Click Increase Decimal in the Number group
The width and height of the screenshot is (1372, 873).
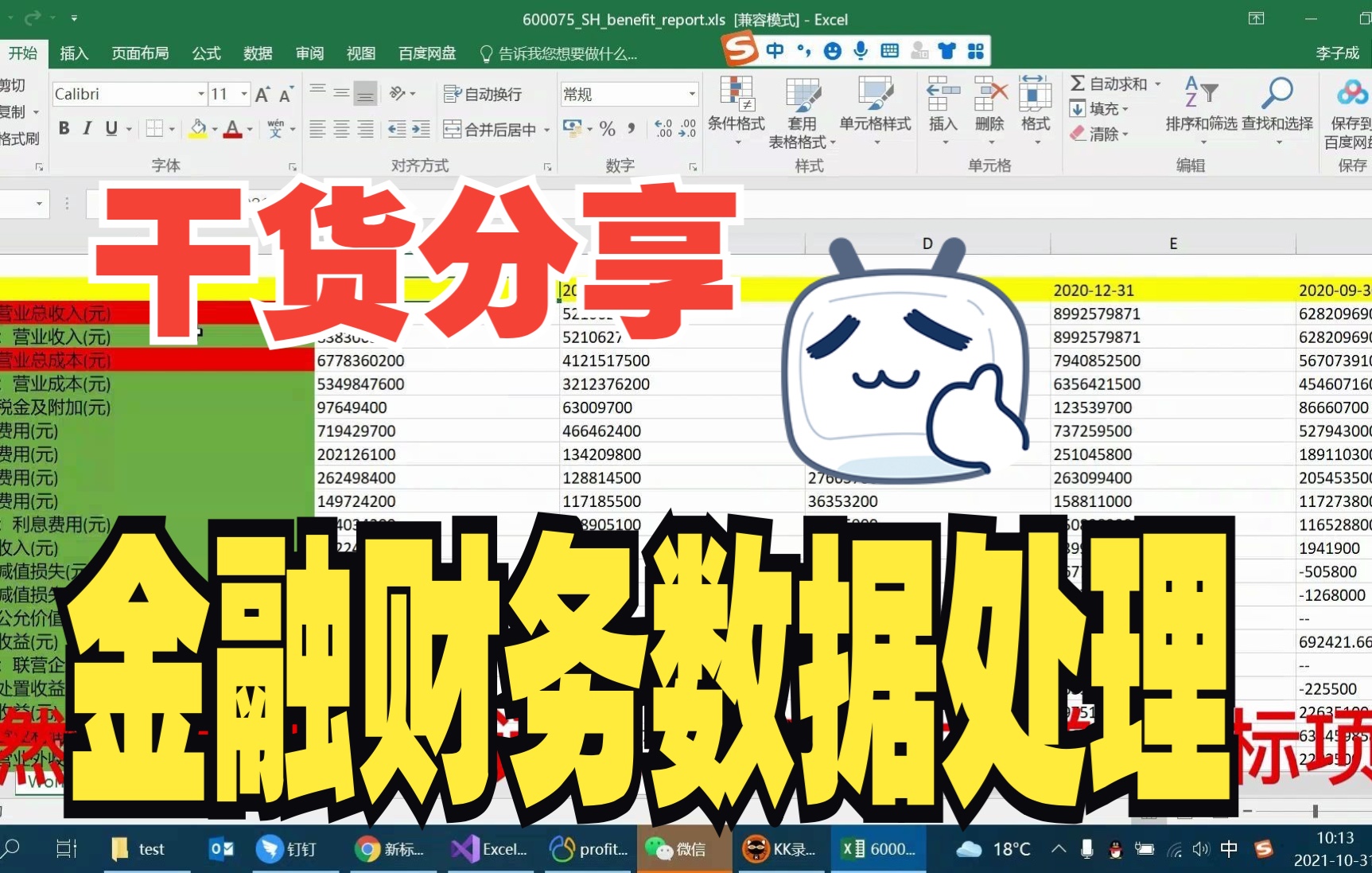[x=663, y=127]
